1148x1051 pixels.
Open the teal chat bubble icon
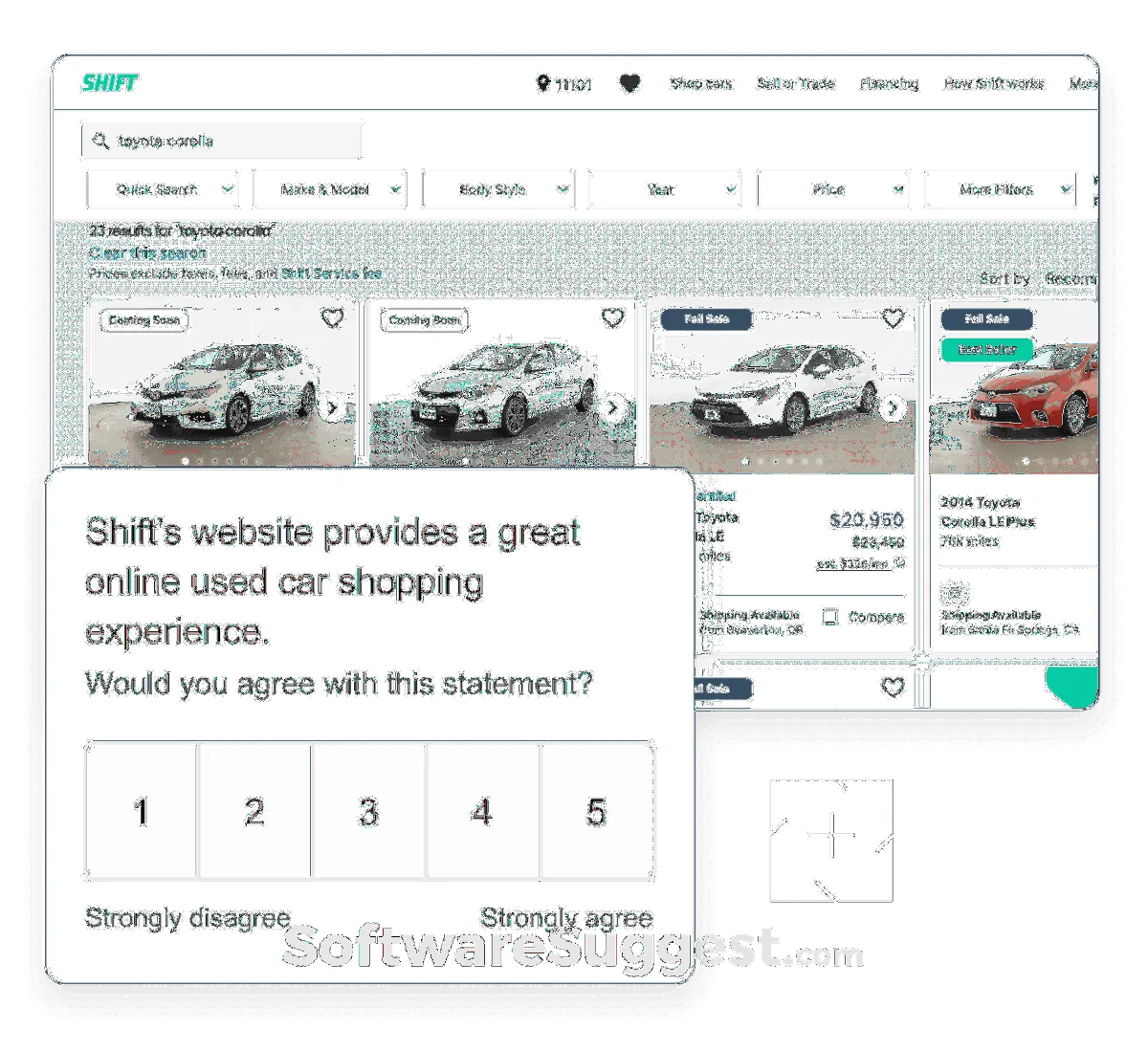click(1073, 686)
